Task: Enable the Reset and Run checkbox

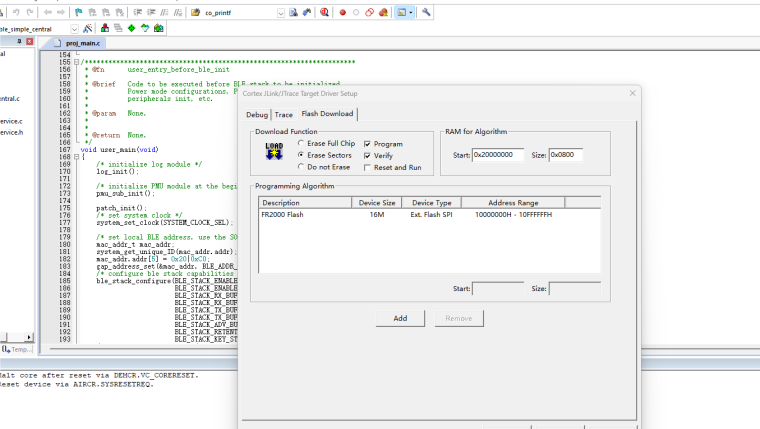Action: click(x=367, y=167)
